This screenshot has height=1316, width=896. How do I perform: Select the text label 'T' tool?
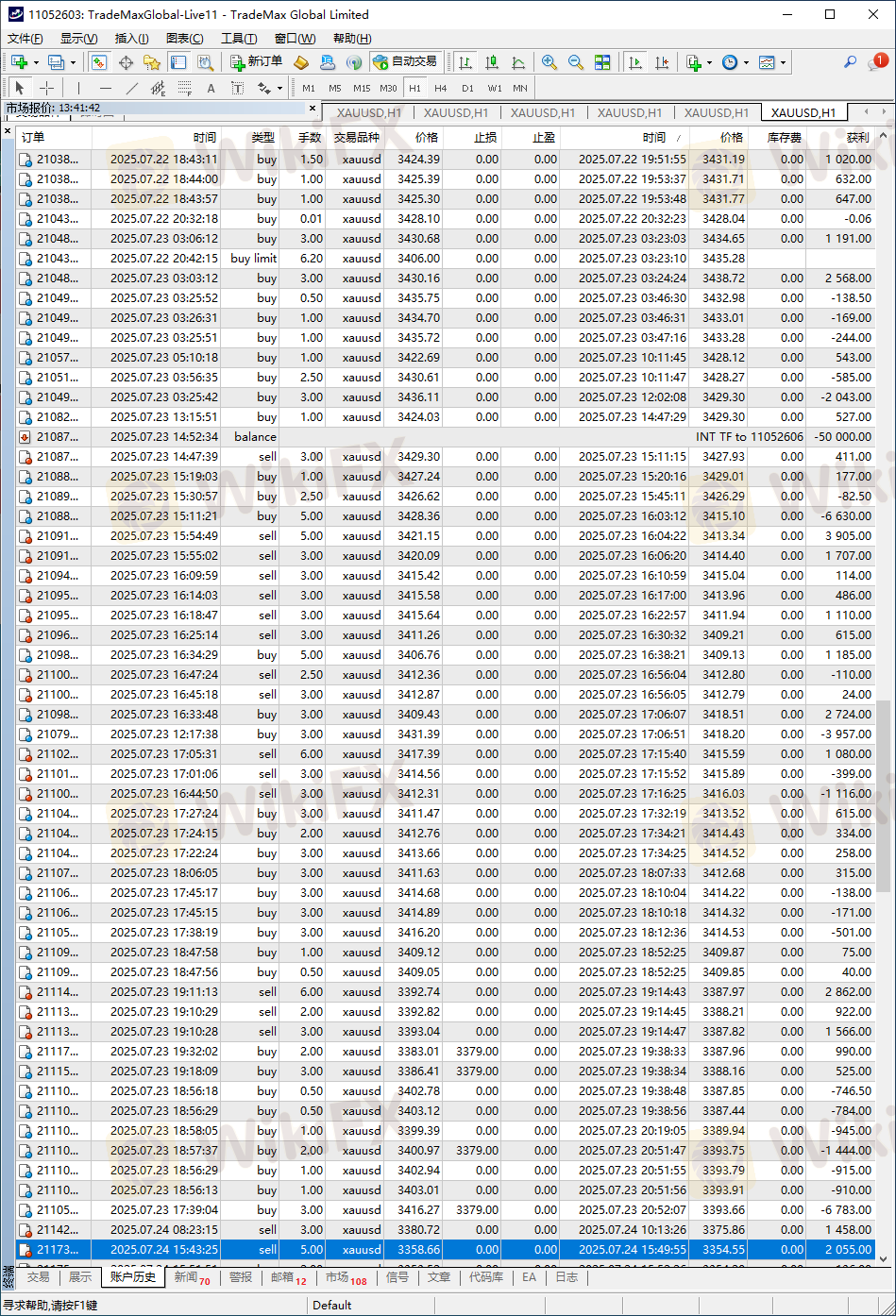point(237,88)
